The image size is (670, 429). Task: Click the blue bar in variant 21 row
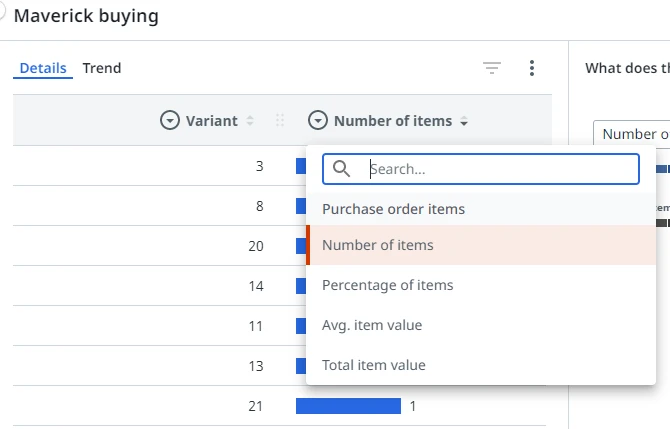click(x=348, y=406)
